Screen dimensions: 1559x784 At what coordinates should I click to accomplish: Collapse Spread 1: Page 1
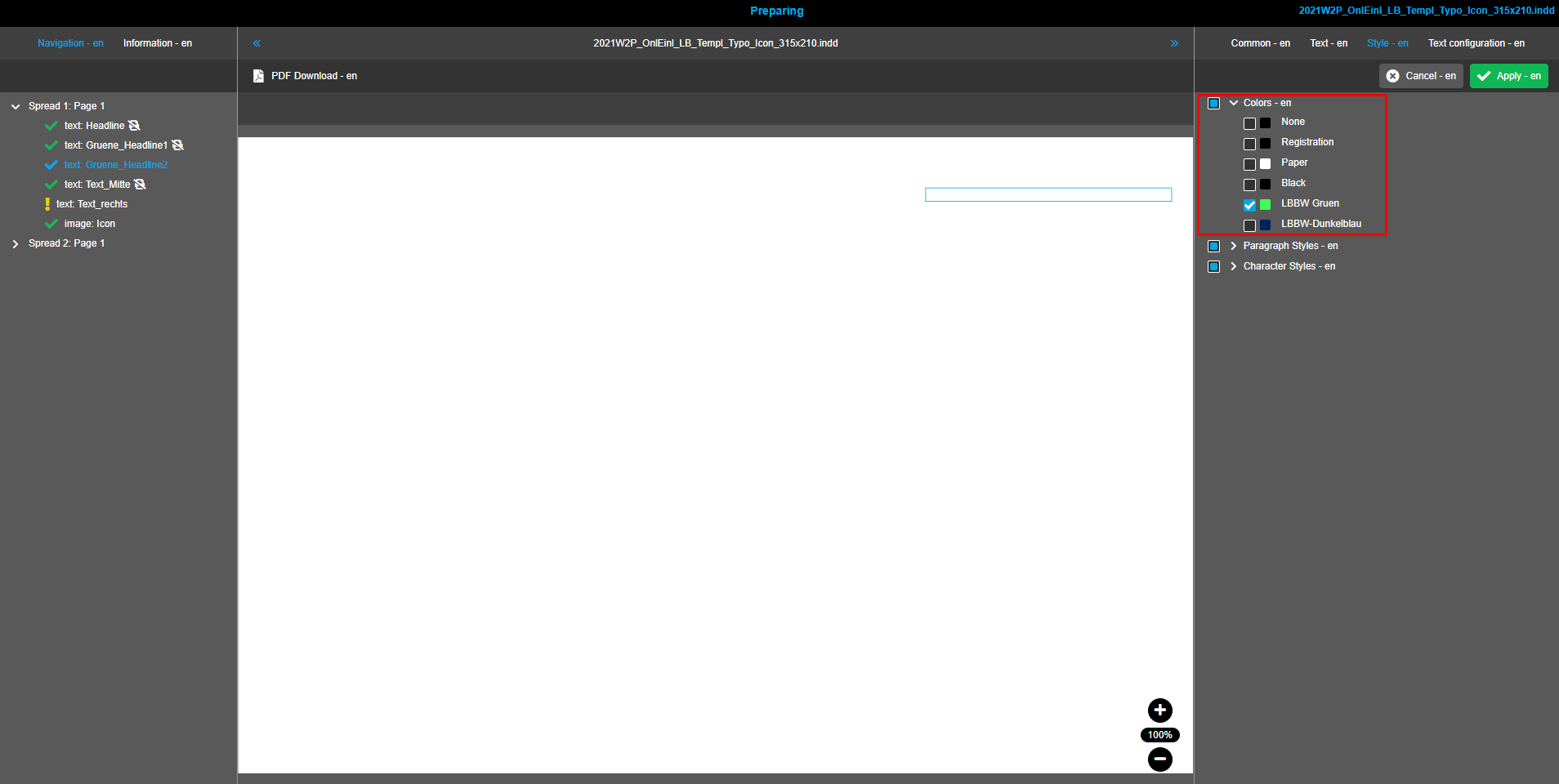16,106
